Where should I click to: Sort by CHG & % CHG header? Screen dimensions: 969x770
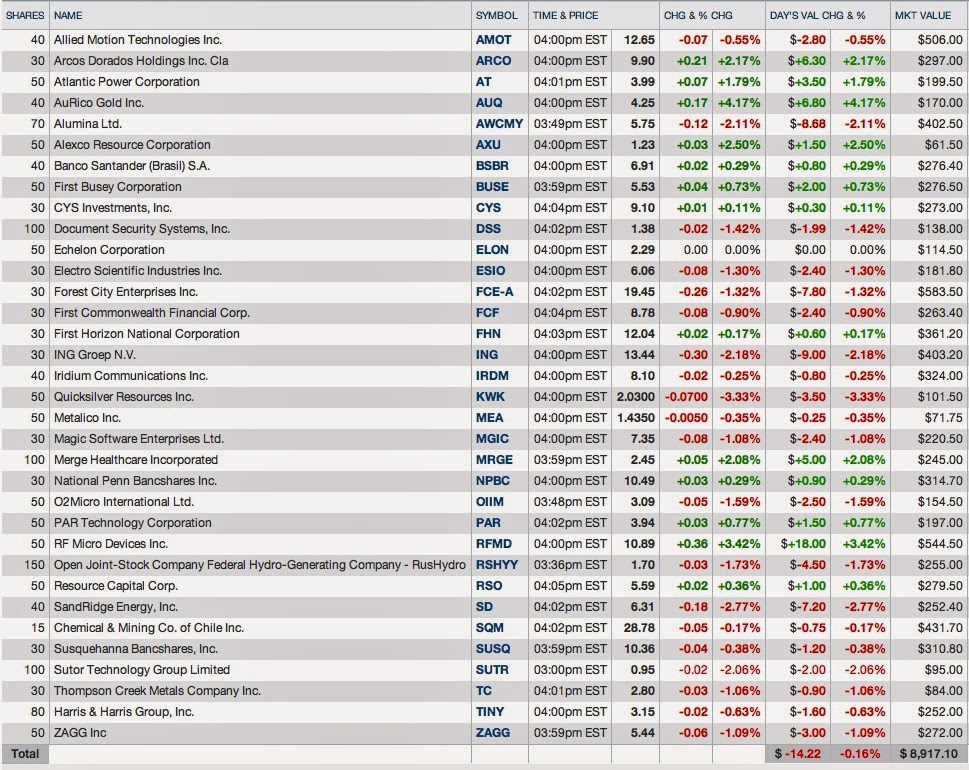point(698,15)
